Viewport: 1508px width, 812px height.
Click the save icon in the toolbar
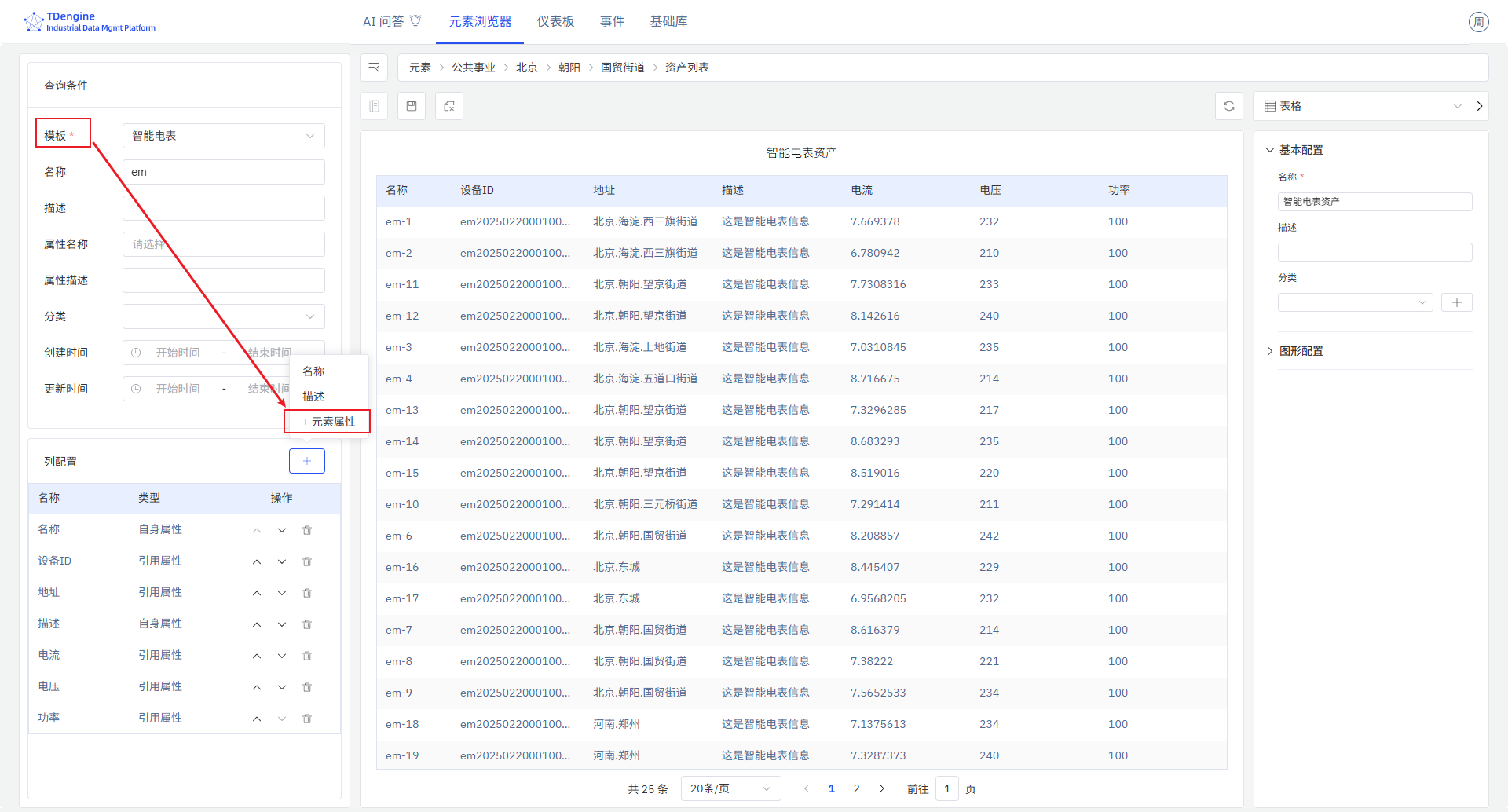[411, 105]
